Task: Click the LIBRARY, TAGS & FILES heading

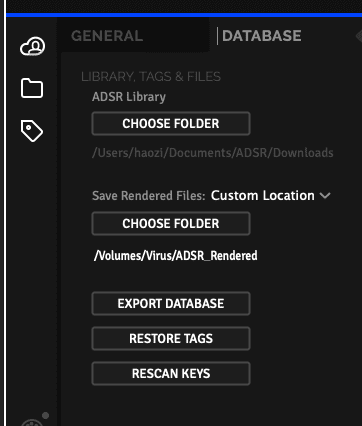Action: coord(151,77)
